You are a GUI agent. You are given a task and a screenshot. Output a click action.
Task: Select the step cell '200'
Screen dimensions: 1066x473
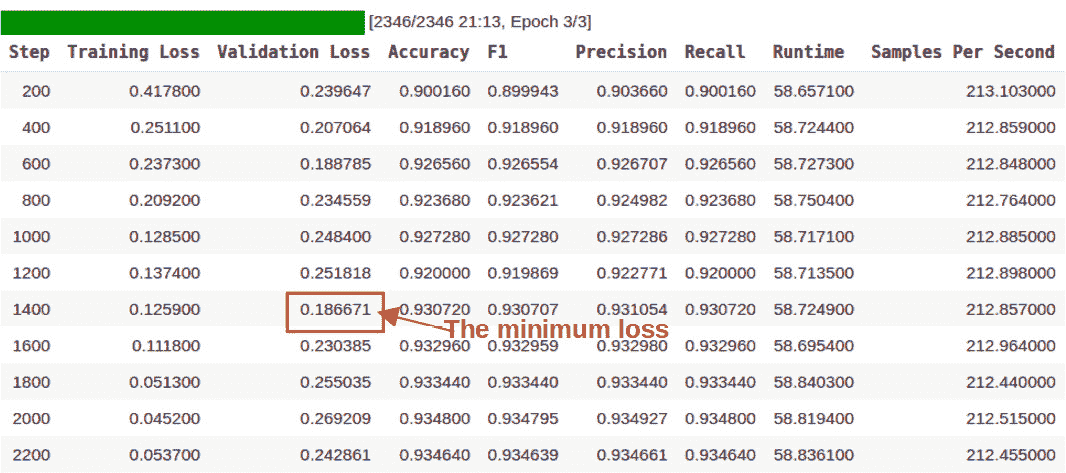(36, 92)
